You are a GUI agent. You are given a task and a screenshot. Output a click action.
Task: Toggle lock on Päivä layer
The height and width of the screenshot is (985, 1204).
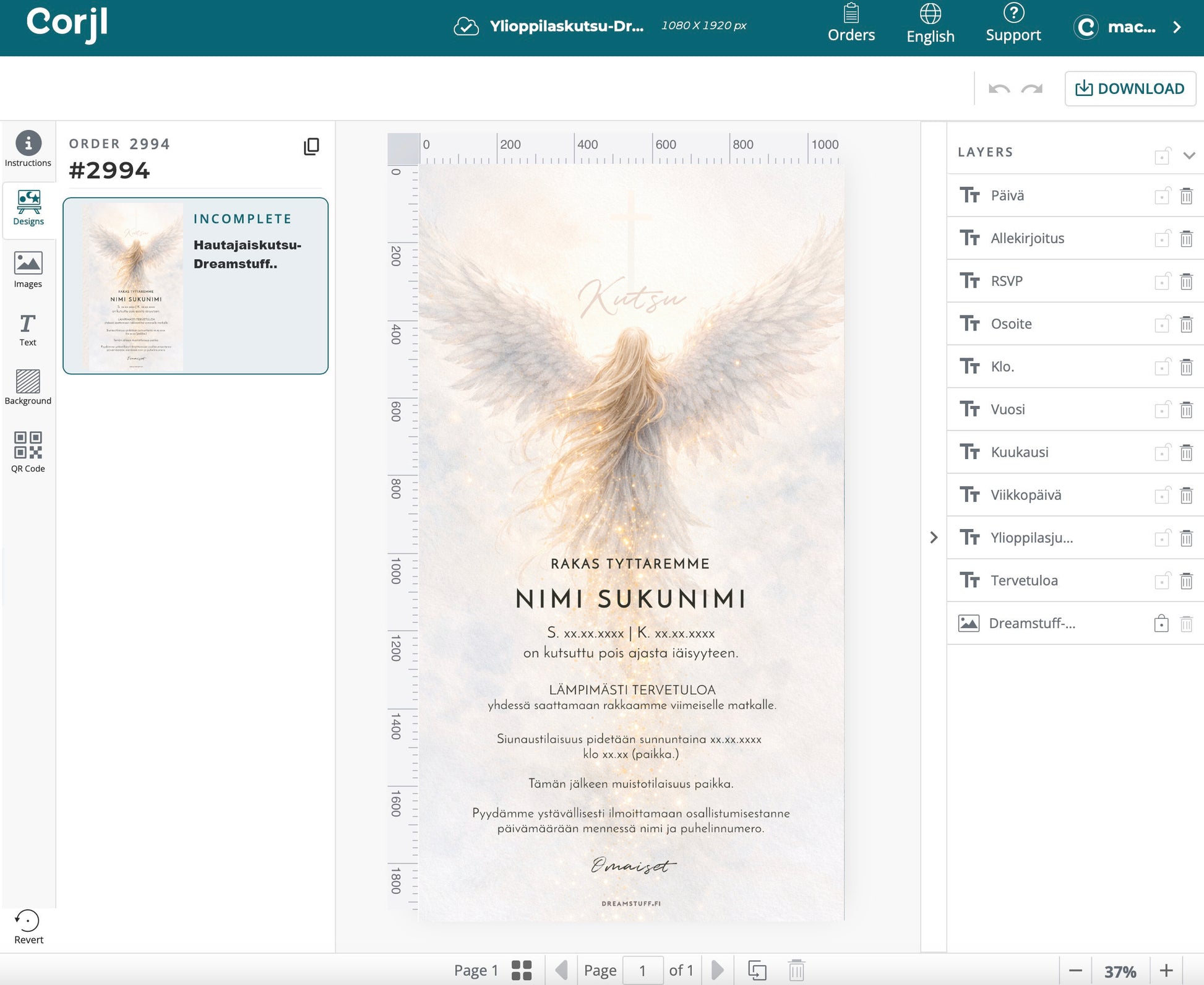[1161, 196]
